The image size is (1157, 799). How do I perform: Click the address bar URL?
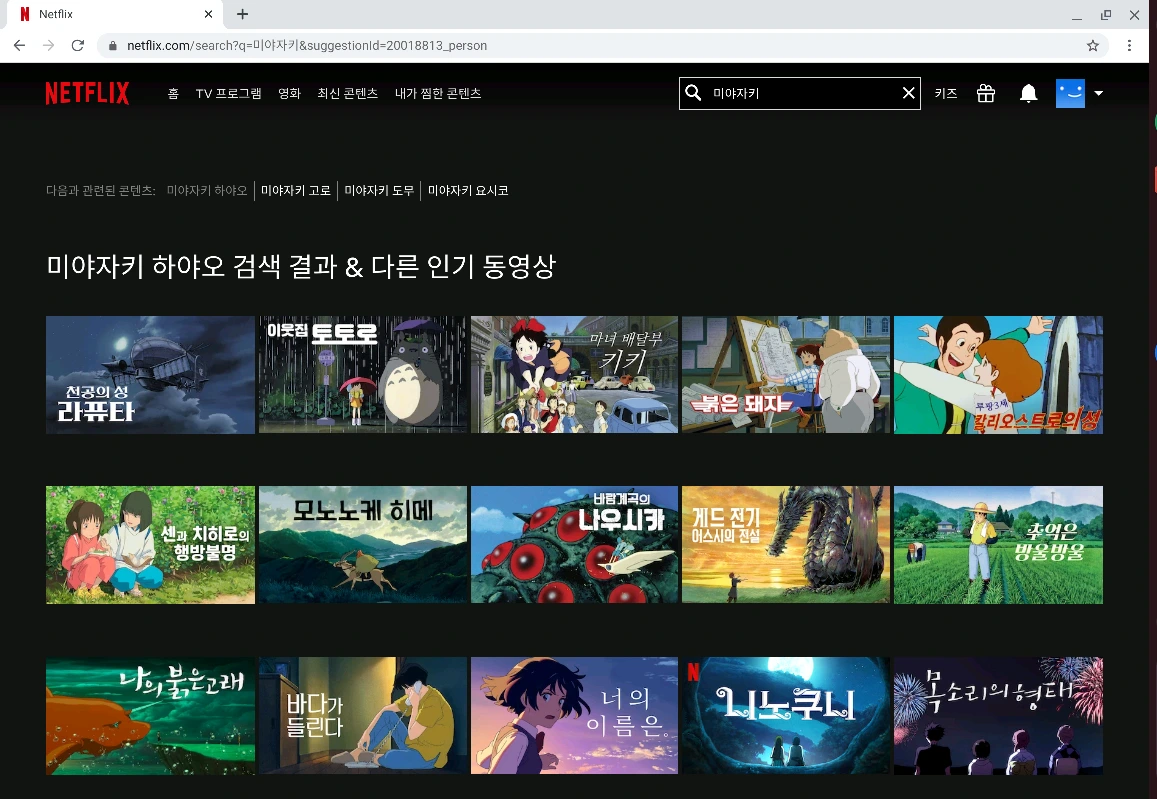pos(307,46)
